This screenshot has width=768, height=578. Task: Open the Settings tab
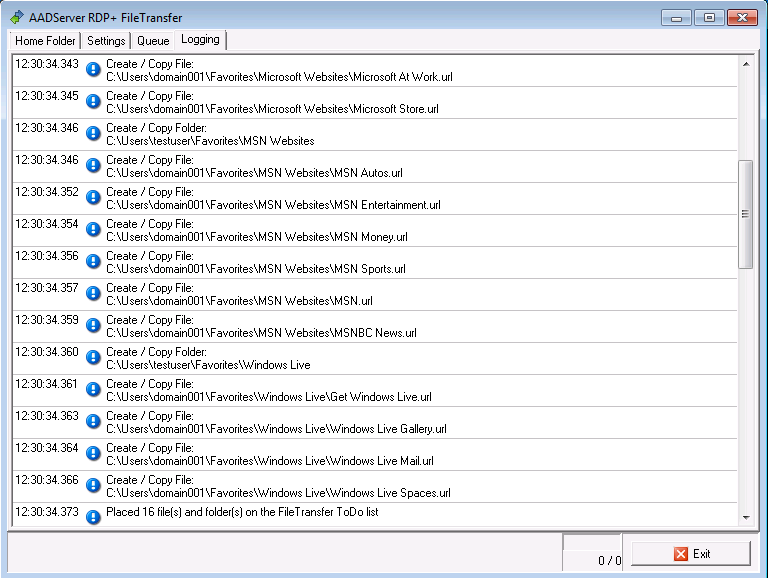pos(106,41)
